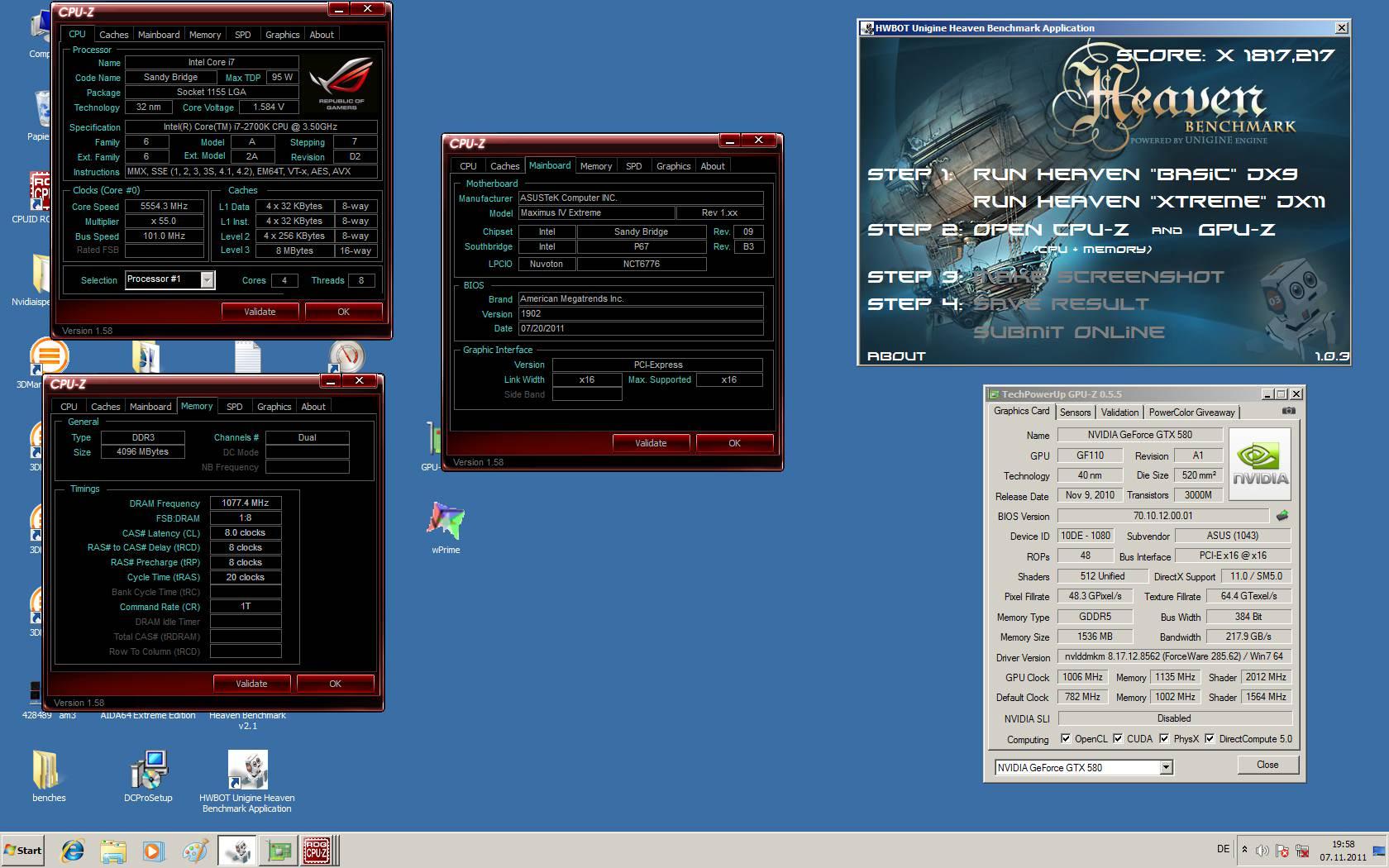Viewport: 1389px width, 868px height.
Task: Select the benches folder on the desktop
Action: (x=49, y=775)
